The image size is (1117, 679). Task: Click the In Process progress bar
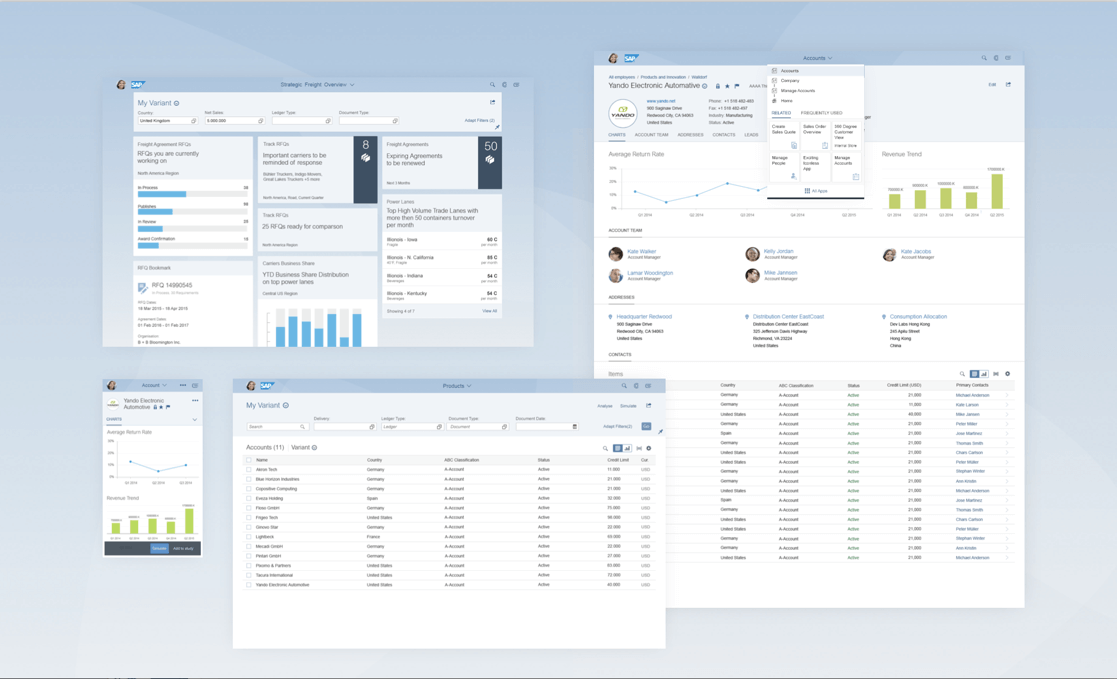pos(192,194)
